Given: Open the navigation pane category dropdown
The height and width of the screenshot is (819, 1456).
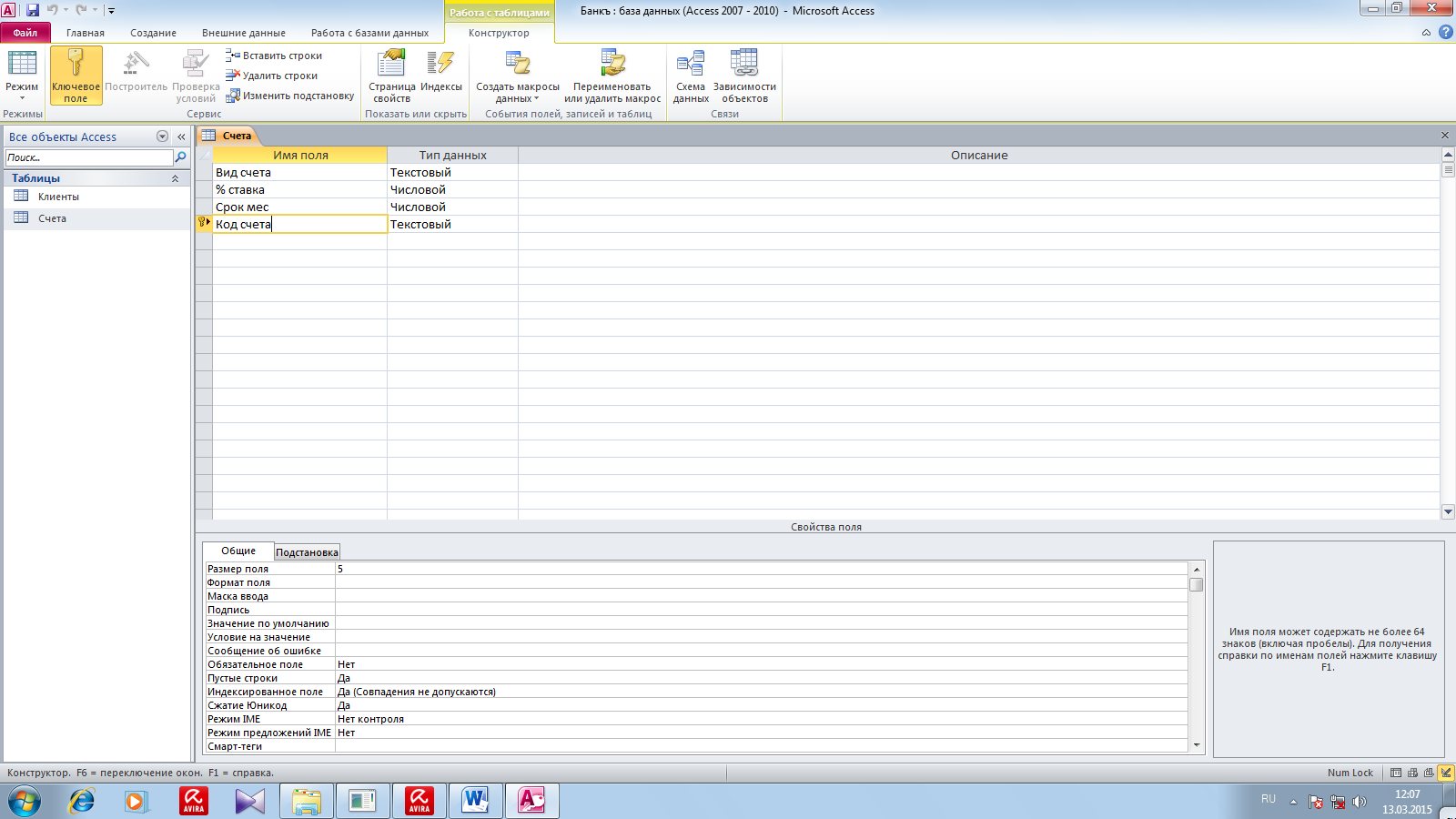Looking at the screenshot, I should point(162,136).
